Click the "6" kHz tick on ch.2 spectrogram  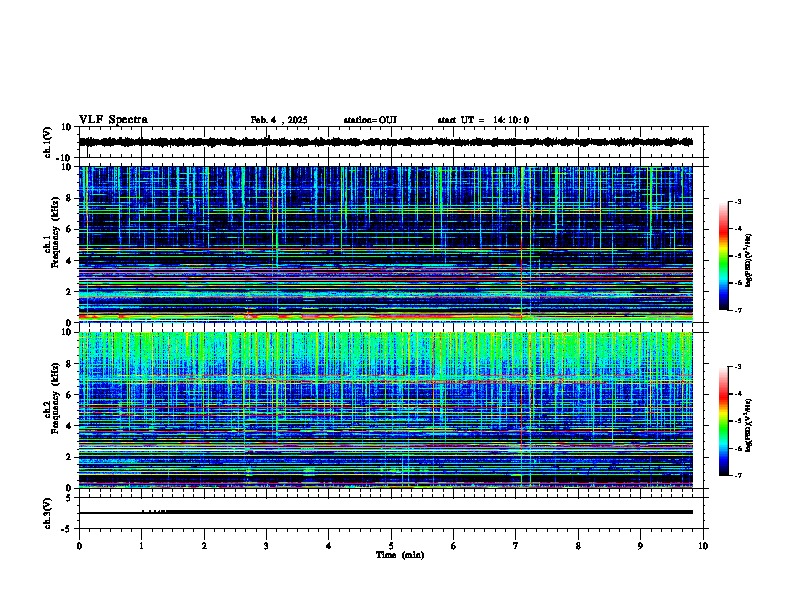[70, 395]
